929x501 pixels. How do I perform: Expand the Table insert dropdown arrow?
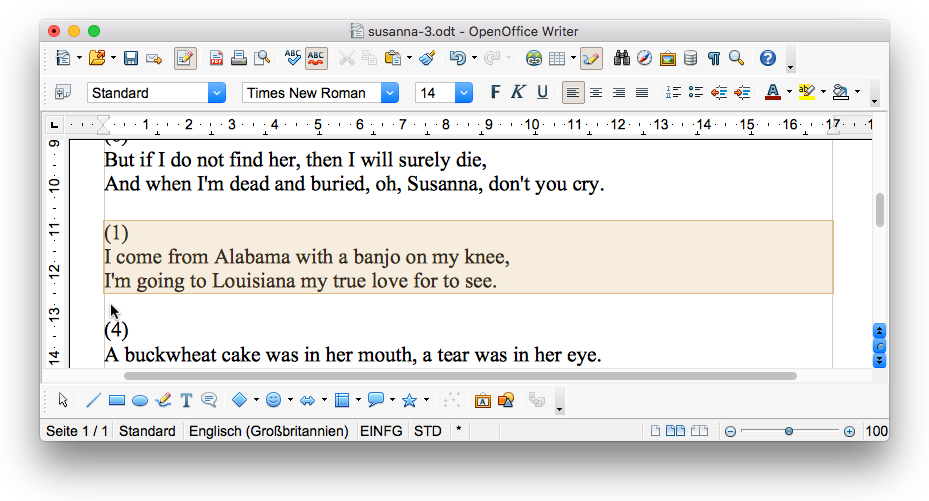click(x=573, y=58)
